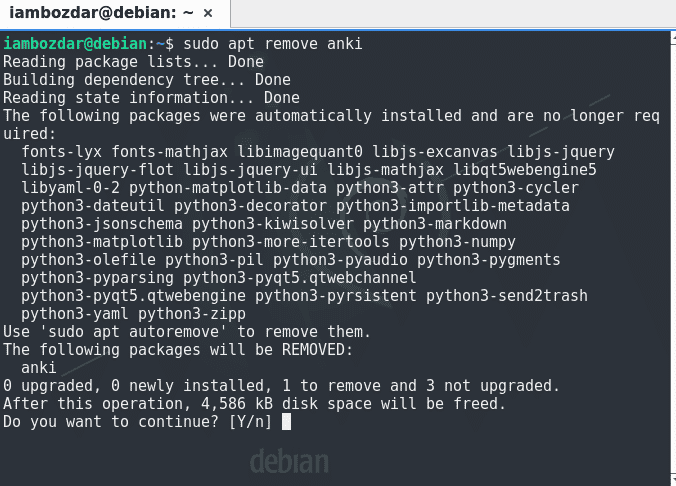Click the green iambozdar@debian prompt text
Screen dimensions: 676x486
click(x=75, y=44)
